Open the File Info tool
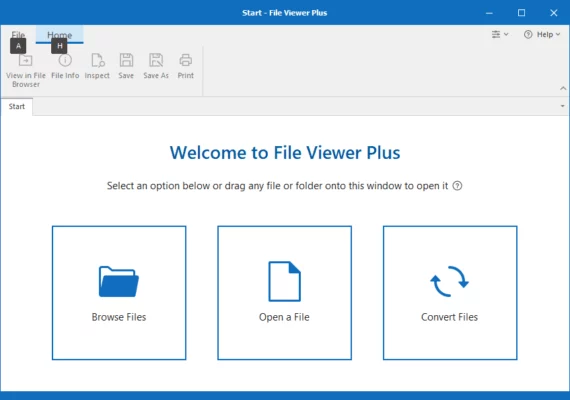Viewport: 570px width, 400px height. (x=65, y=66)
